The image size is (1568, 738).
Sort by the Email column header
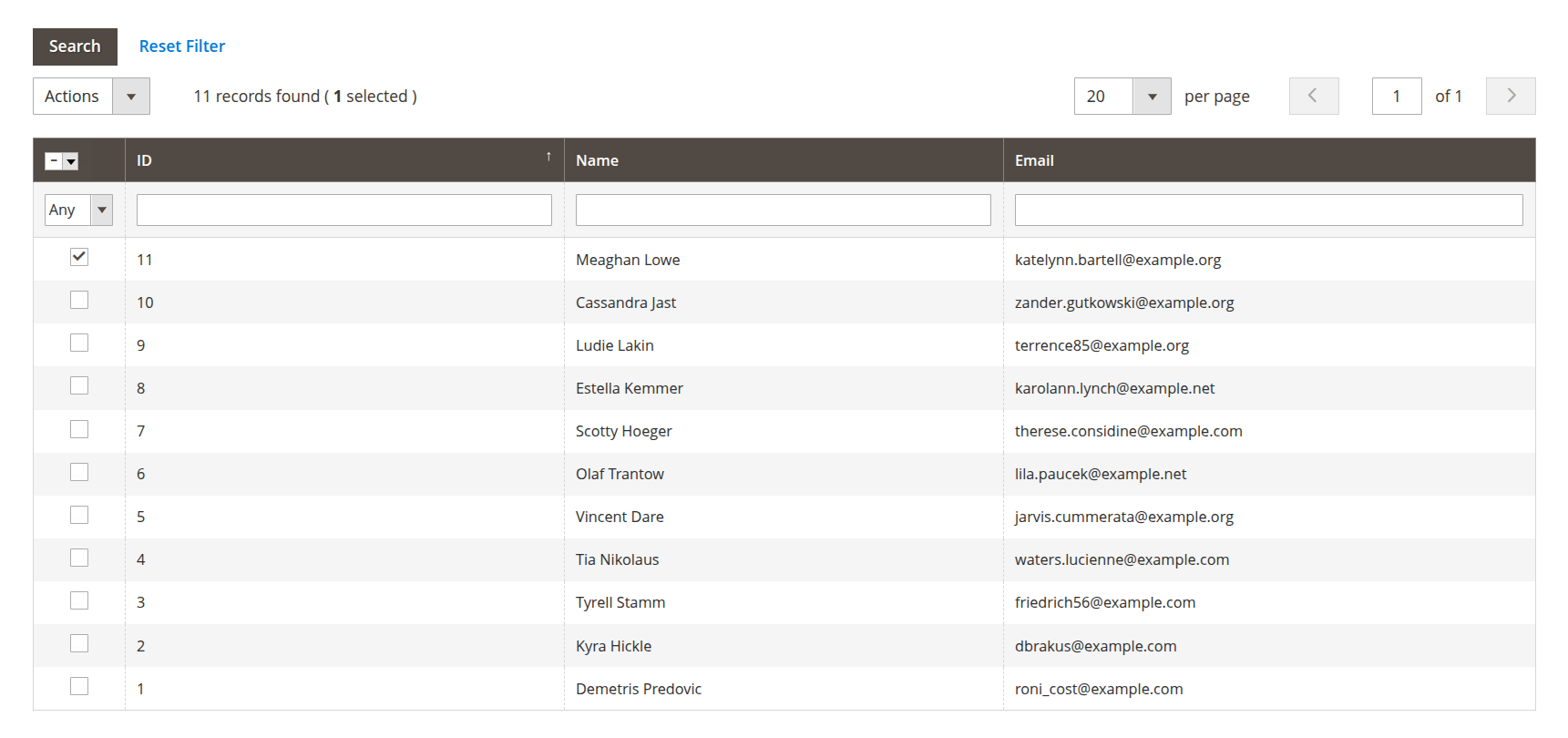(x=1034, y=160)
